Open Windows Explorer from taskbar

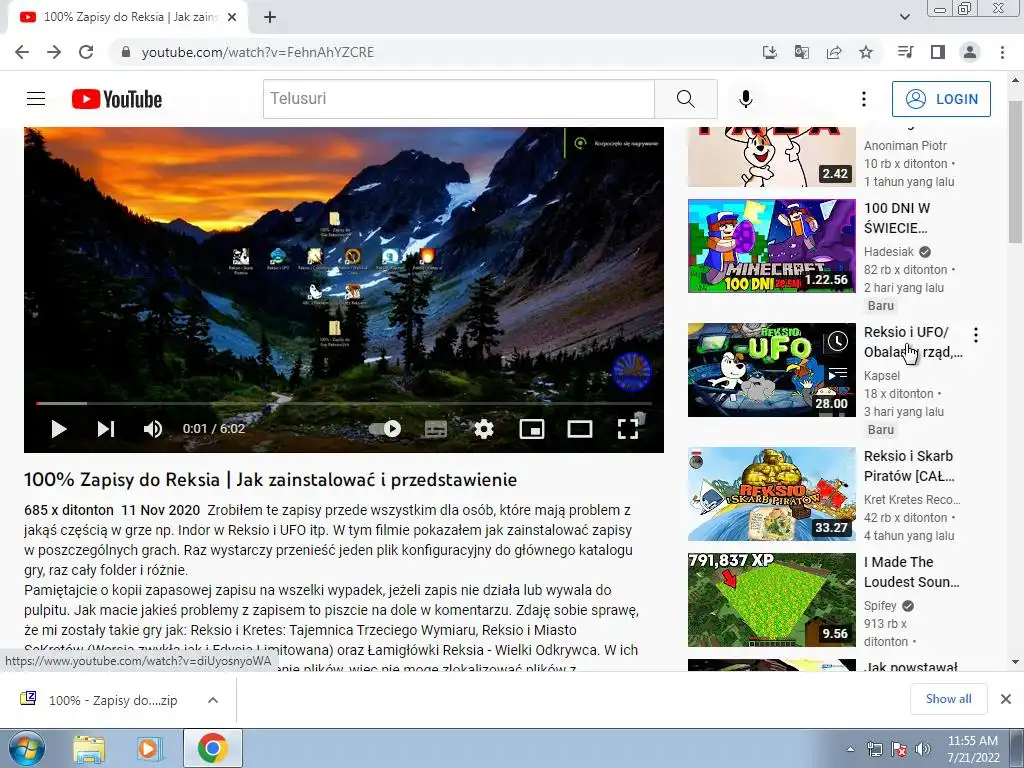pos(89,749)
